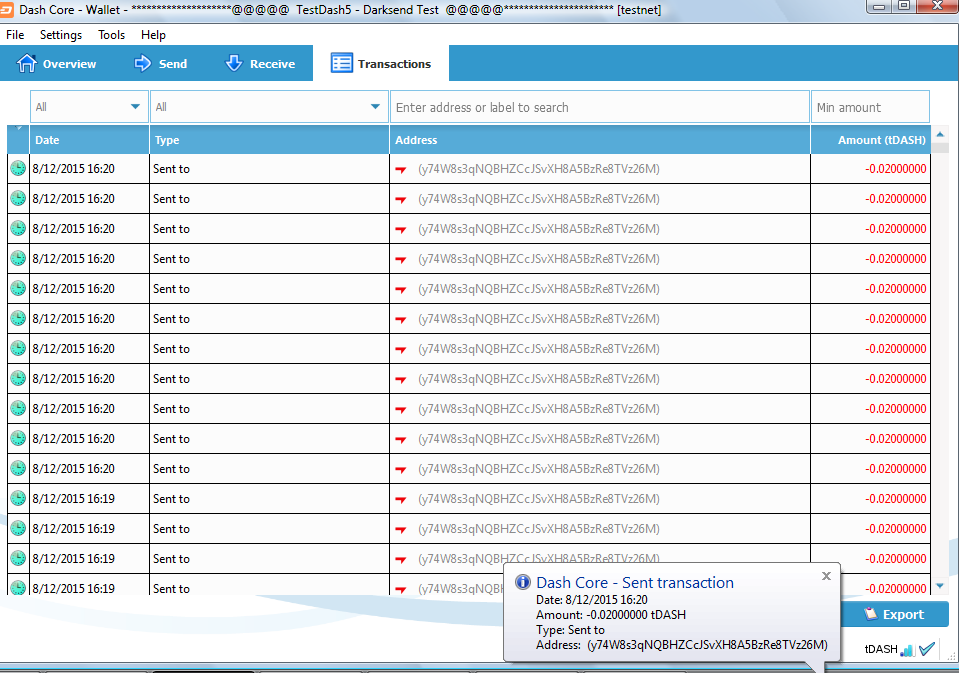The width and height of the screenshot is (959, 673).
Task: Click the 'Dash Core - Sent transaction' notification title
Action: pyautogui.click(x=635, y=582)
